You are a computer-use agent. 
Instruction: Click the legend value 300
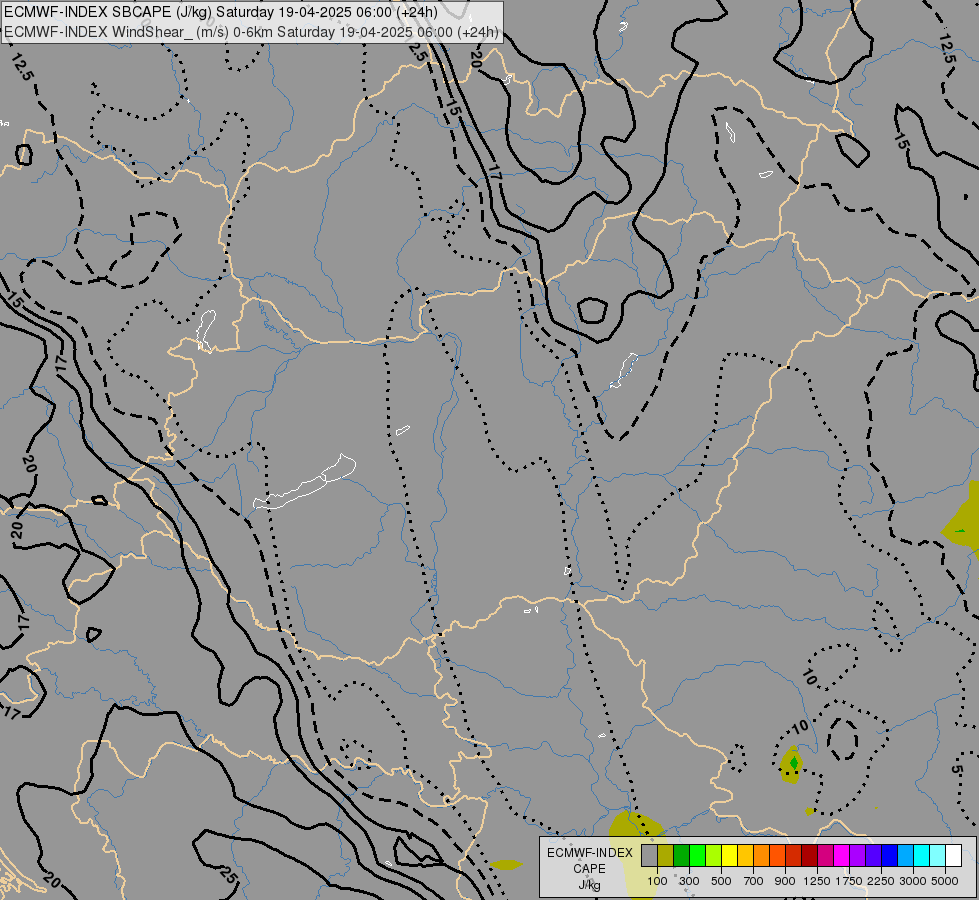pyautogui.click(x=689, y=881)
